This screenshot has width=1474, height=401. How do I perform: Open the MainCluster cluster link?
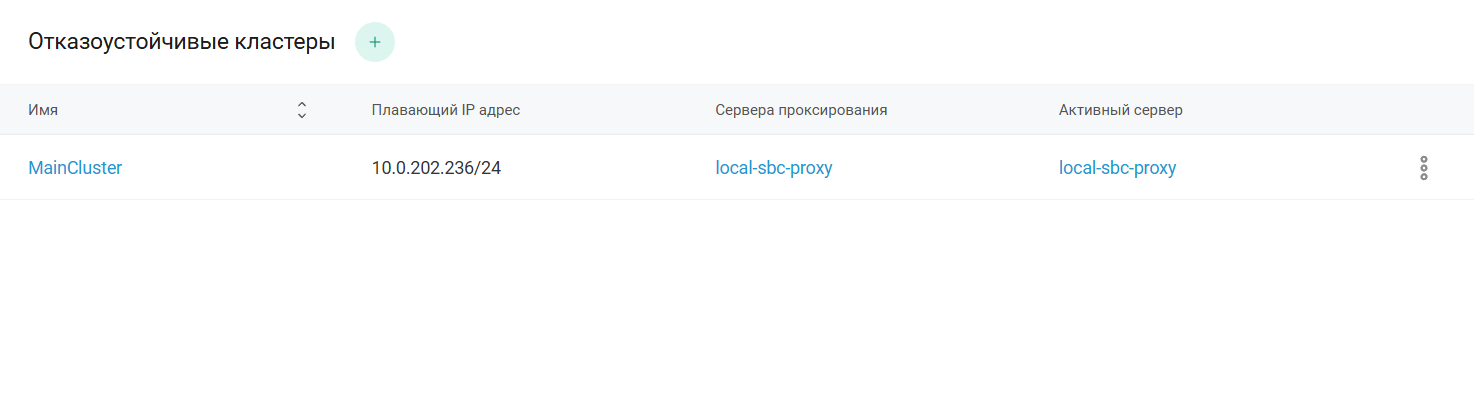[75, 168]
